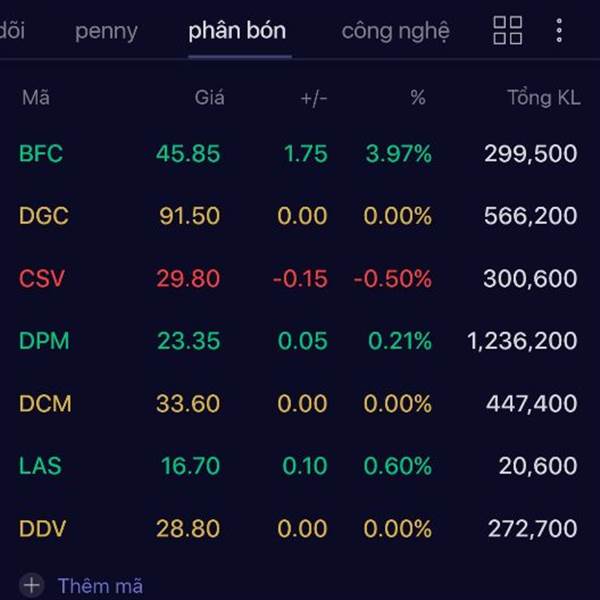Sort by the Giá column header
Screen dimensions: 600x600
pyautogui.click(x=209, y=98)
